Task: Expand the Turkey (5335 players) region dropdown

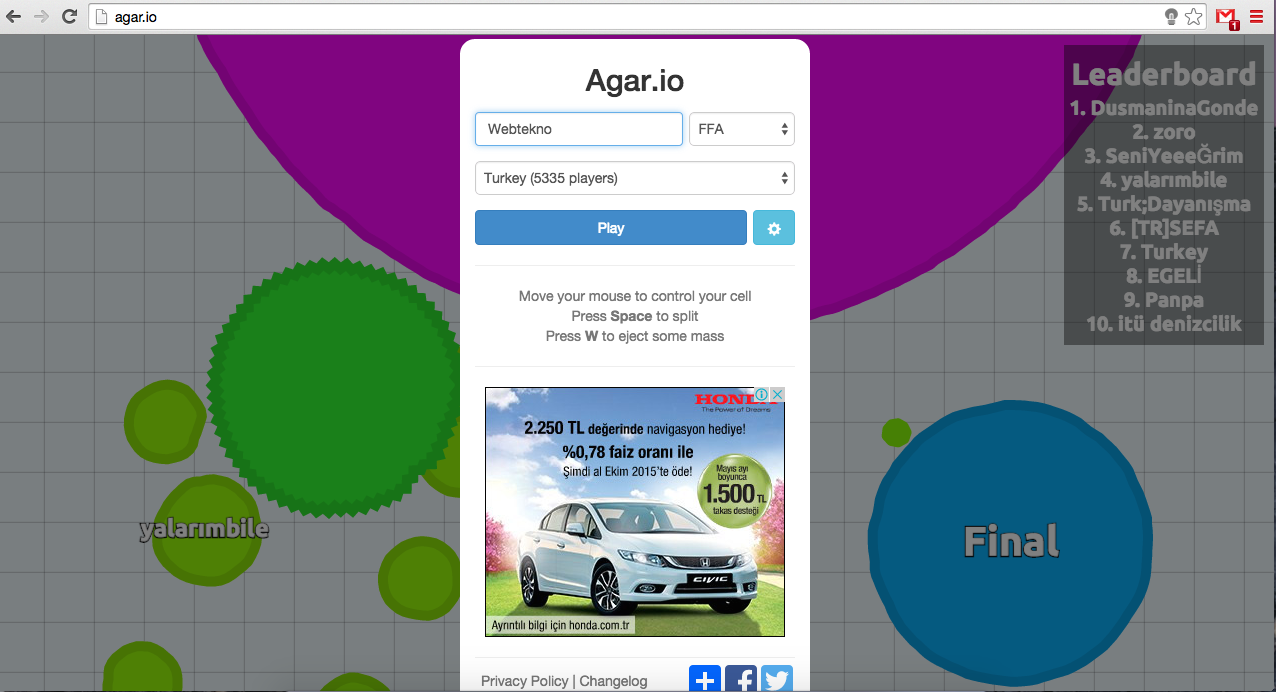Action: point(635,178)
